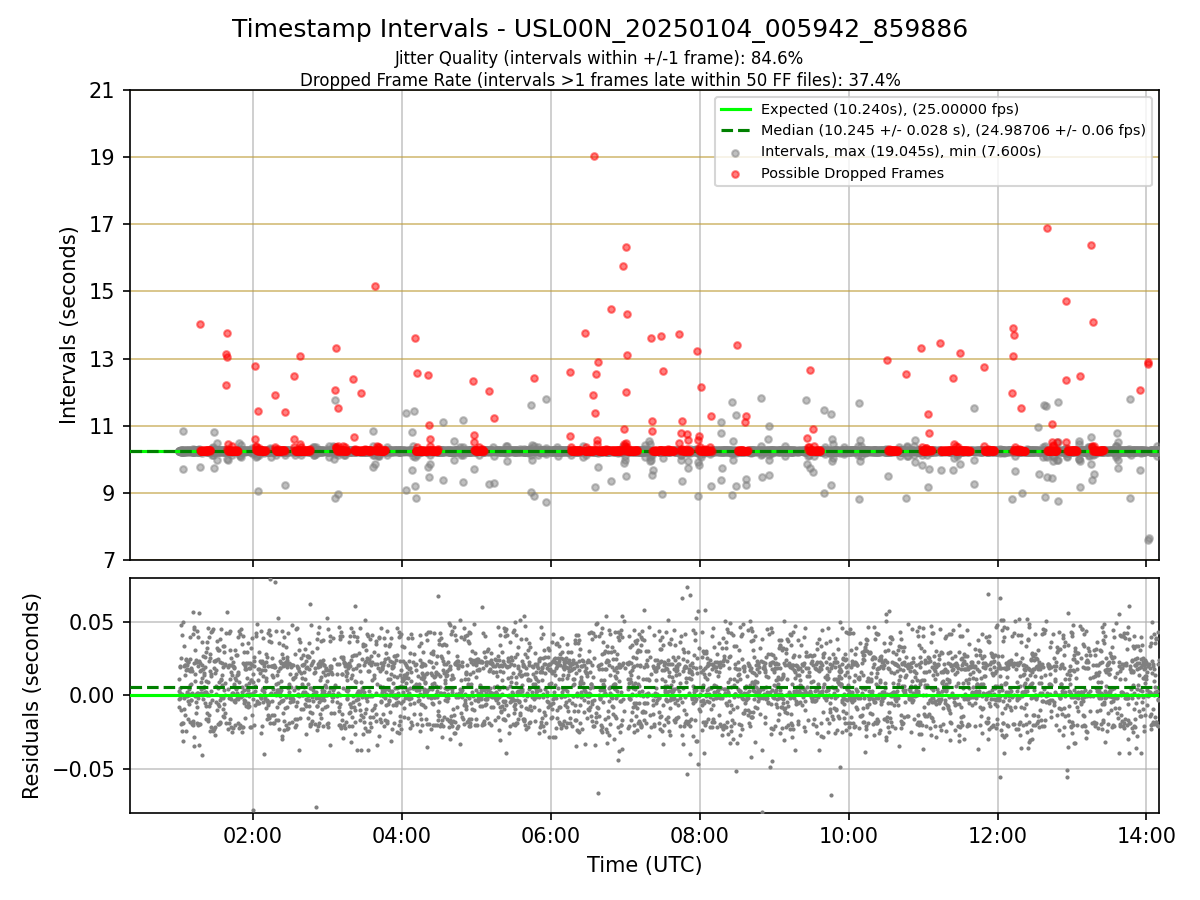This screenshot has width=1200, height=900.
Task: Click the highest red outlier near 19 seconds
Action: [x=594, y=156]
